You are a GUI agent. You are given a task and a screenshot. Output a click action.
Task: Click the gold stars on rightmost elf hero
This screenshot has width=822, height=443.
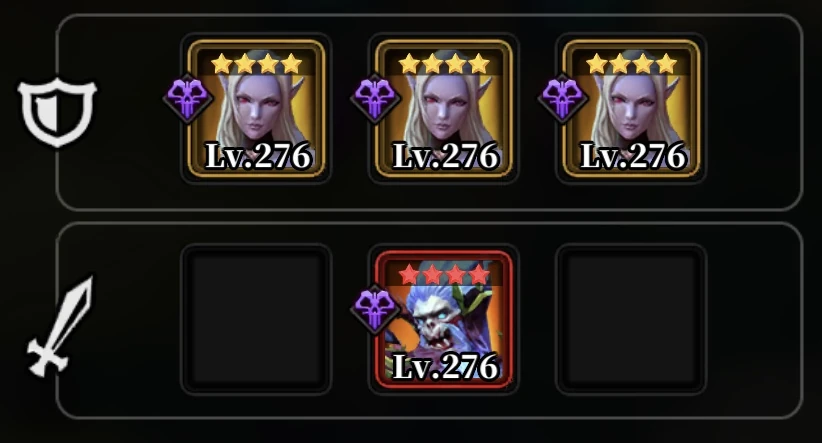tap(631, 64)
